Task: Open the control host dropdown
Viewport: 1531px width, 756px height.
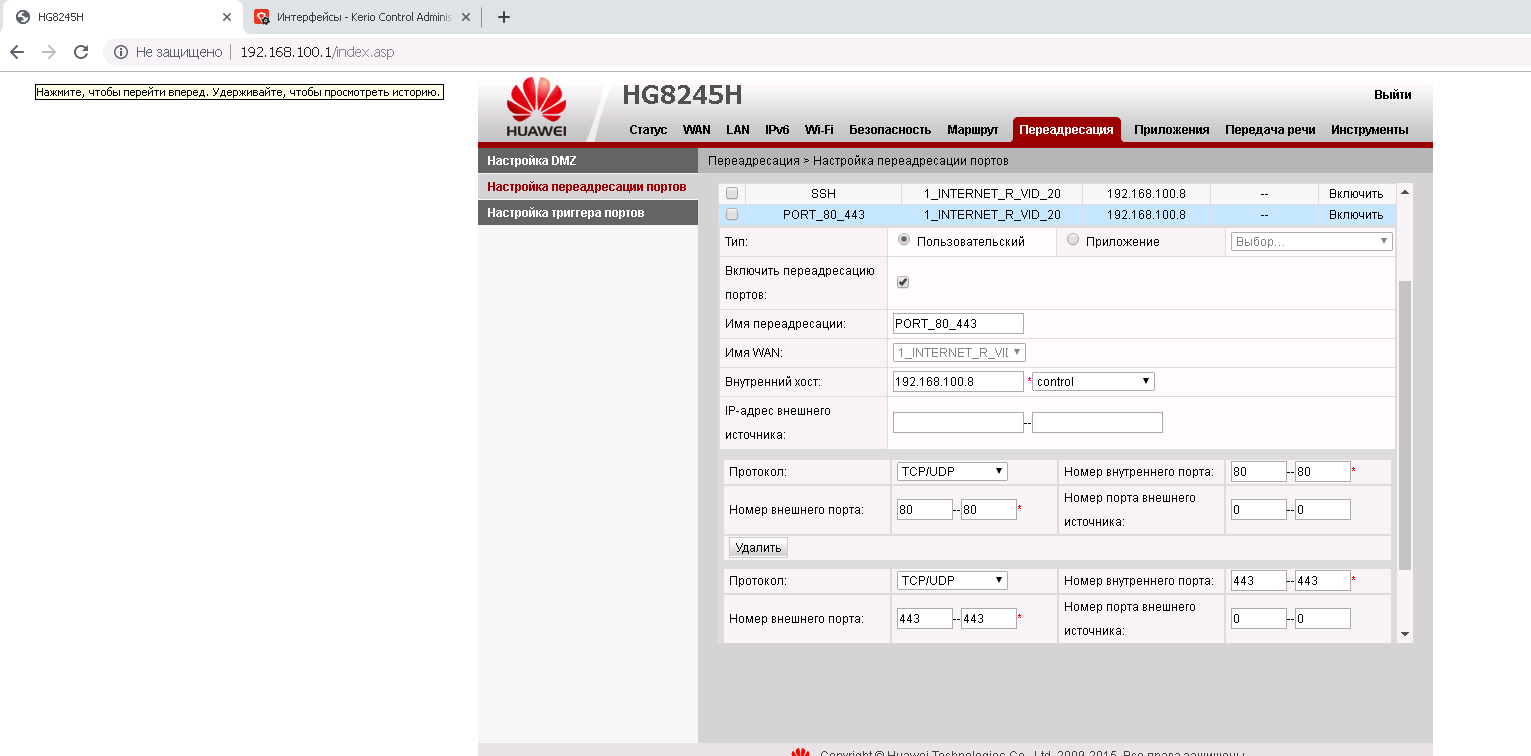Action: click(x=1094, y=381)
